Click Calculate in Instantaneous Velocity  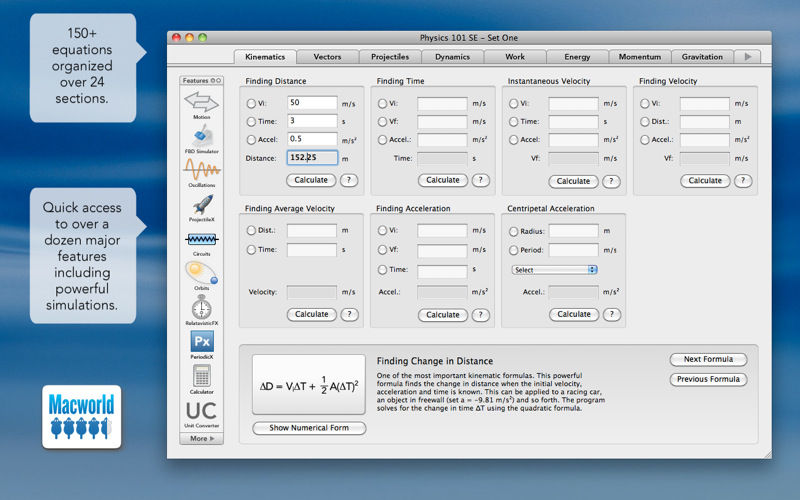tap(573, 181)
